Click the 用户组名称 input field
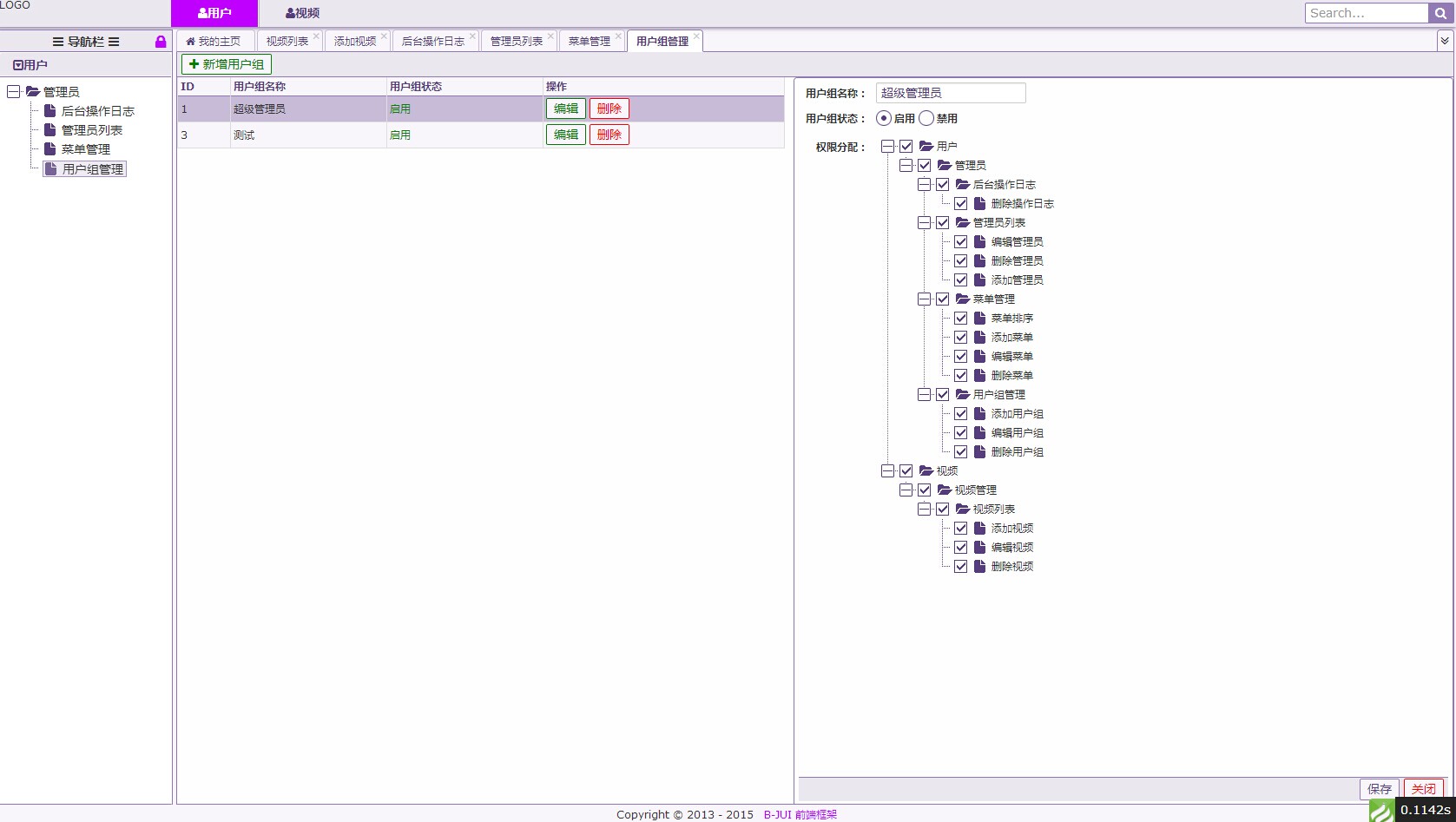Screen dimensions: 1456x822 (950, 93)
